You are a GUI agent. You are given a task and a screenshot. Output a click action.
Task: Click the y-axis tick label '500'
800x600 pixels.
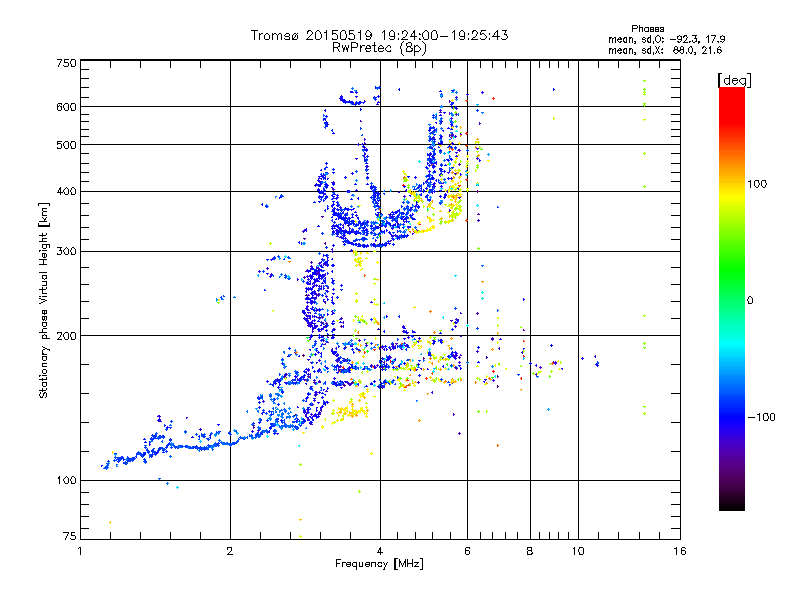click(x=66, y=145)
